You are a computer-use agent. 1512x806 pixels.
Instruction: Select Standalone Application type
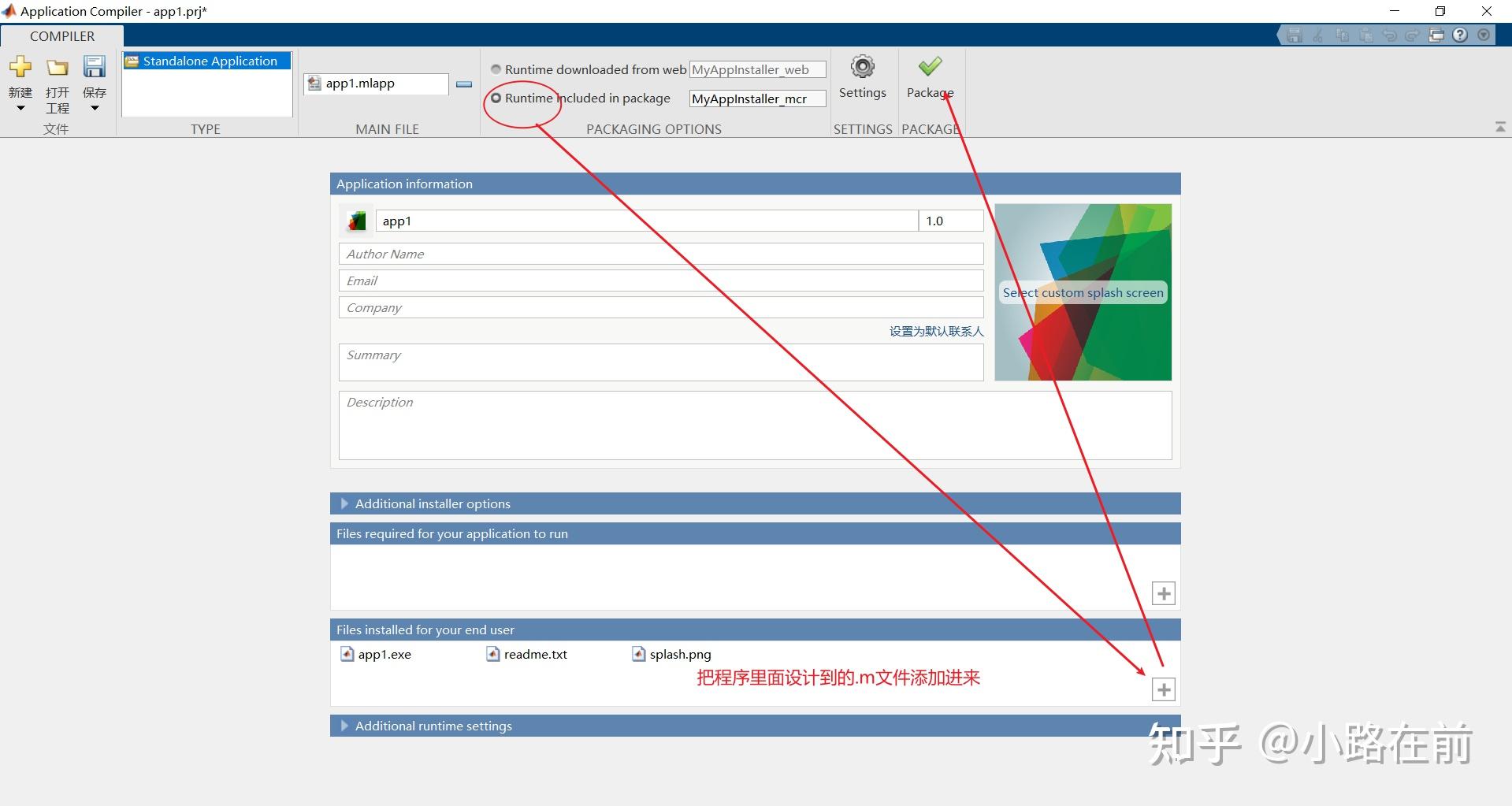[x=206, y=61]
